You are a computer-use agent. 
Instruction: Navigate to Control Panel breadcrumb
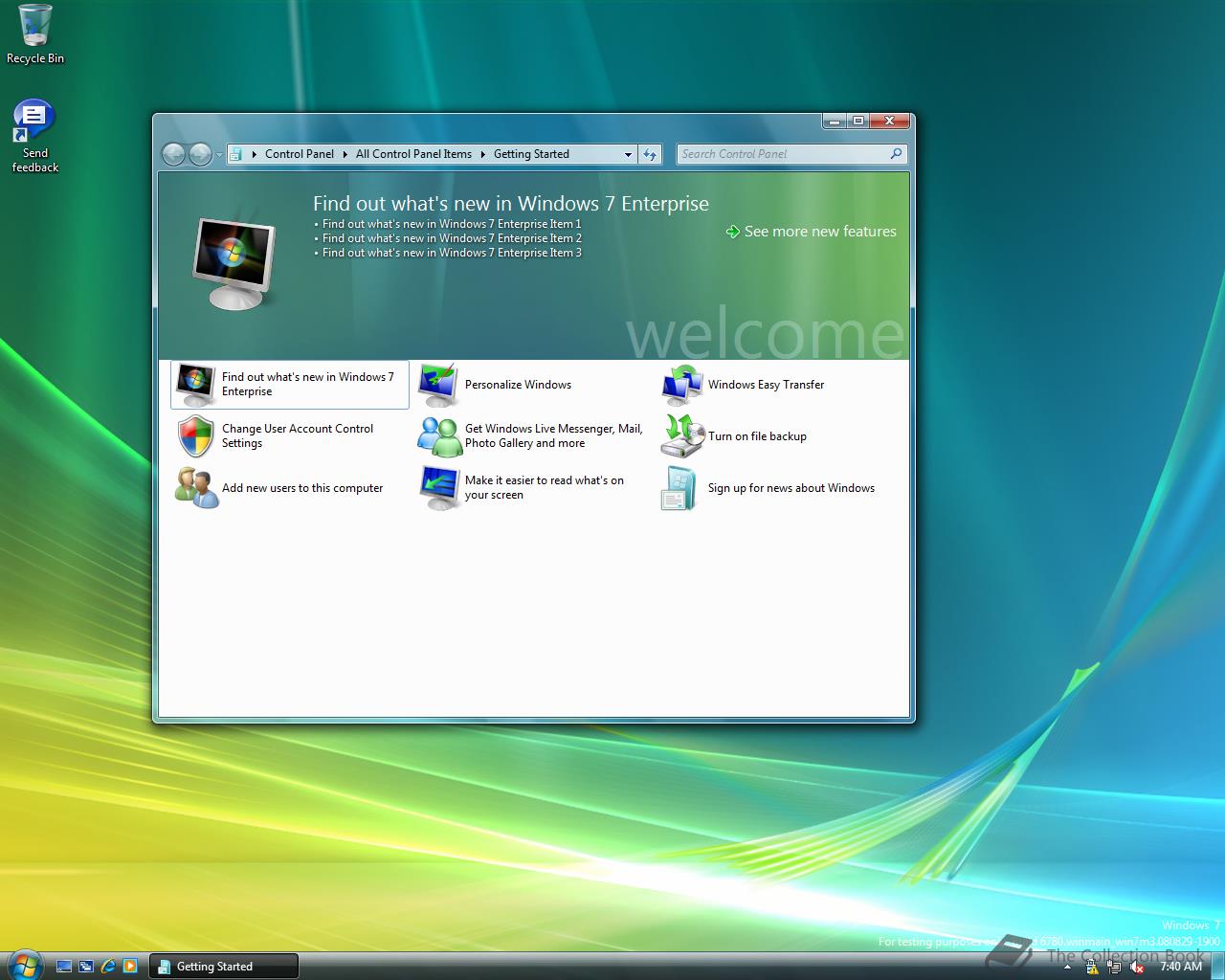click(300, 154)
